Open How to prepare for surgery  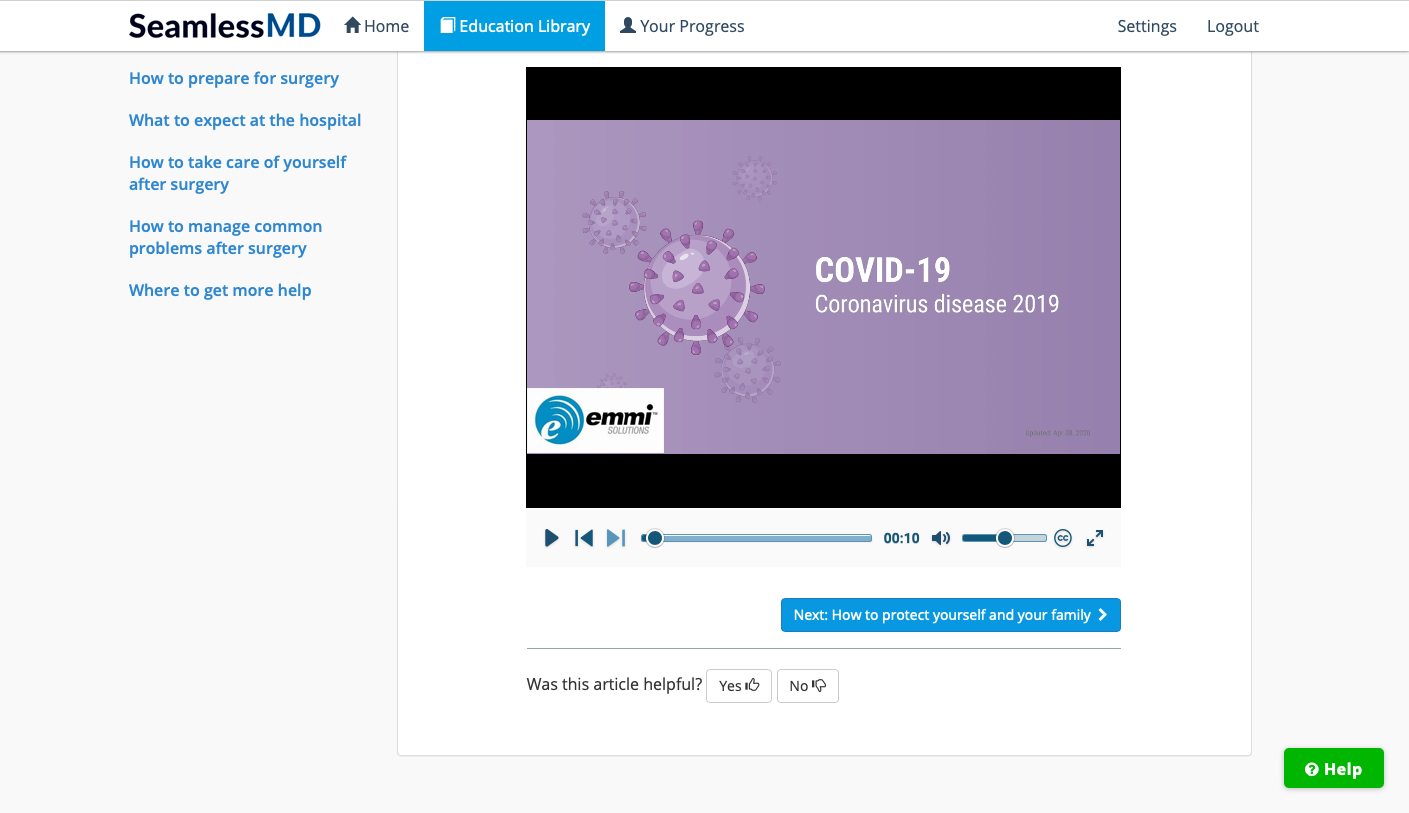click(x=234, y=78)
